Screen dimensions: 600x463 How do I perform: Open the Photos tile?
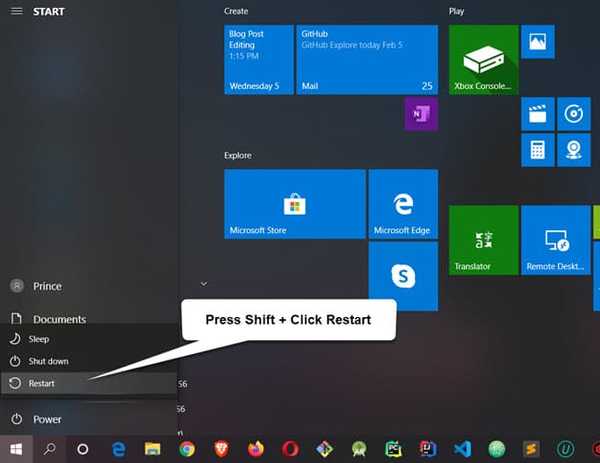538,41
